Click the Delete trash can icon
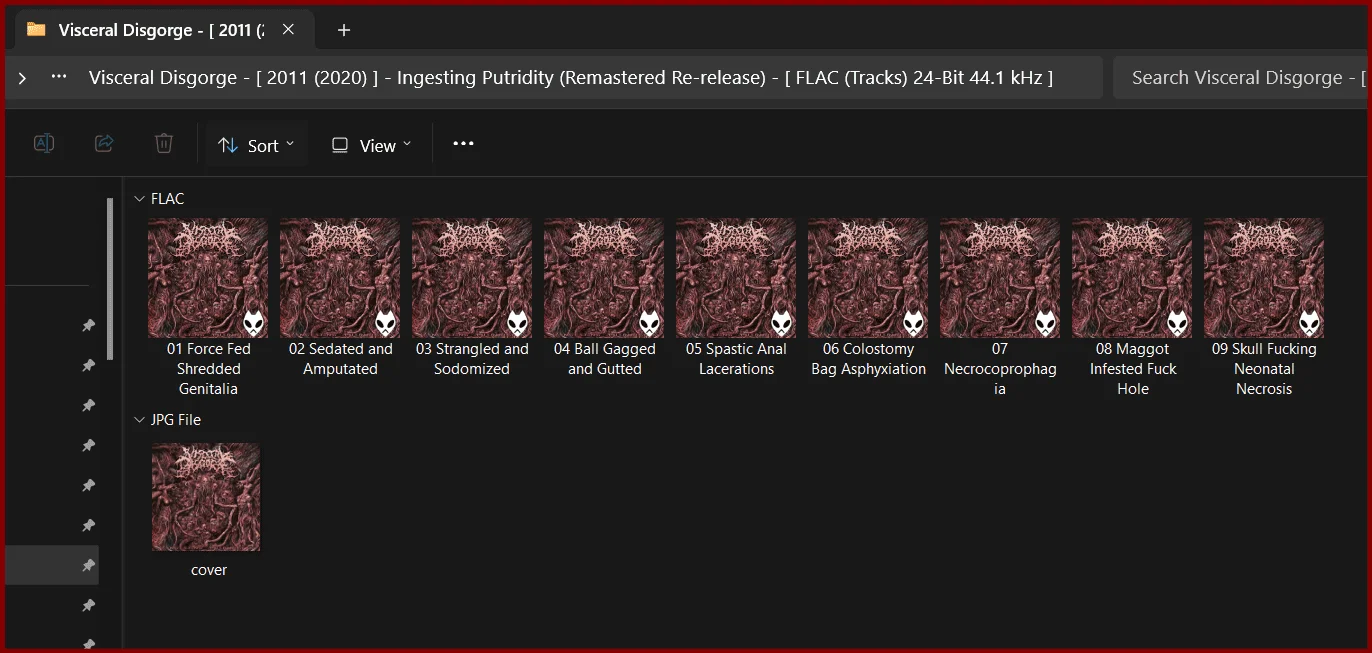The image size is (1372, 653). coord(164,144)
